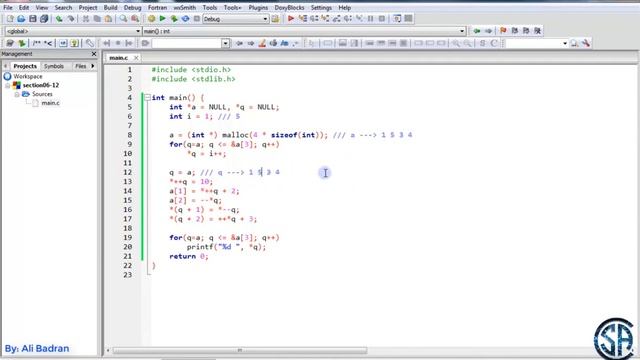The height and width of the screenshot is (360, 640).
Task: Click the Find magnifier icon
Action: 123,19
